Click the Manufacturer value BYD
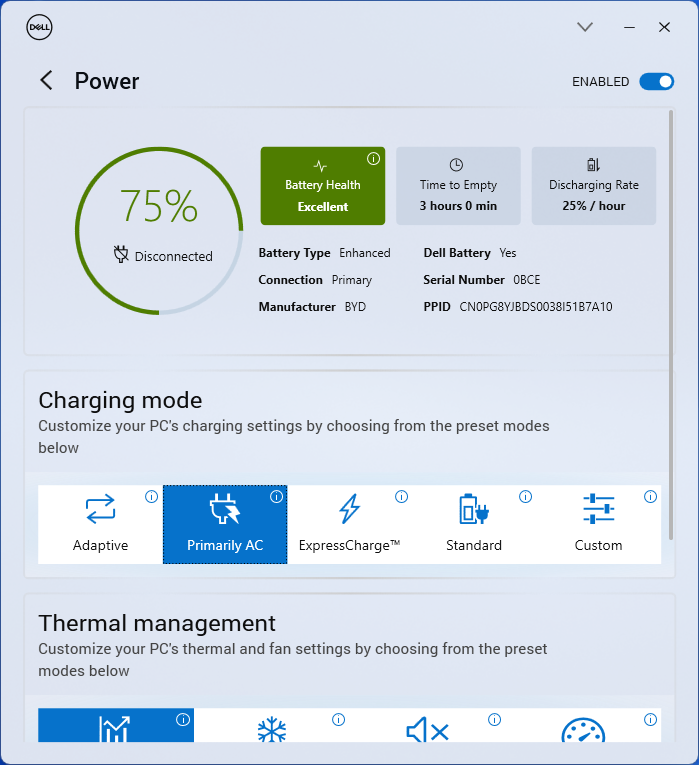The height and width of the screenshot is (765, 699). 355,307
